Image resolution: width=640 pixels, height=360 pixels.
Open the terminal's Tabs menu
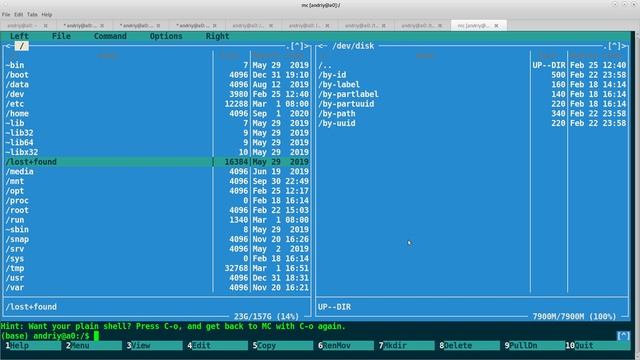pyautogui.click(x=32, y=14)
